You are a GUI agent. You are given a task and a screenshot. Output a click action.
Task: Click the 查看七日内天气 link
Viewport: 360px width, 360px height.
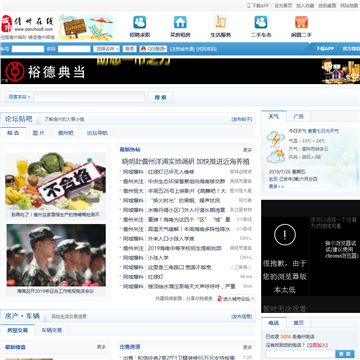[x=323, y=131]
